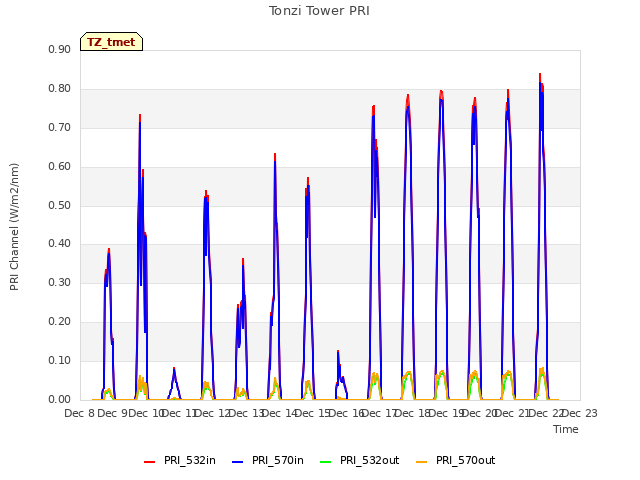
Task: Click the 0.70 y-axis tick label
Action: pyautogui.click(x=60, y=127)
